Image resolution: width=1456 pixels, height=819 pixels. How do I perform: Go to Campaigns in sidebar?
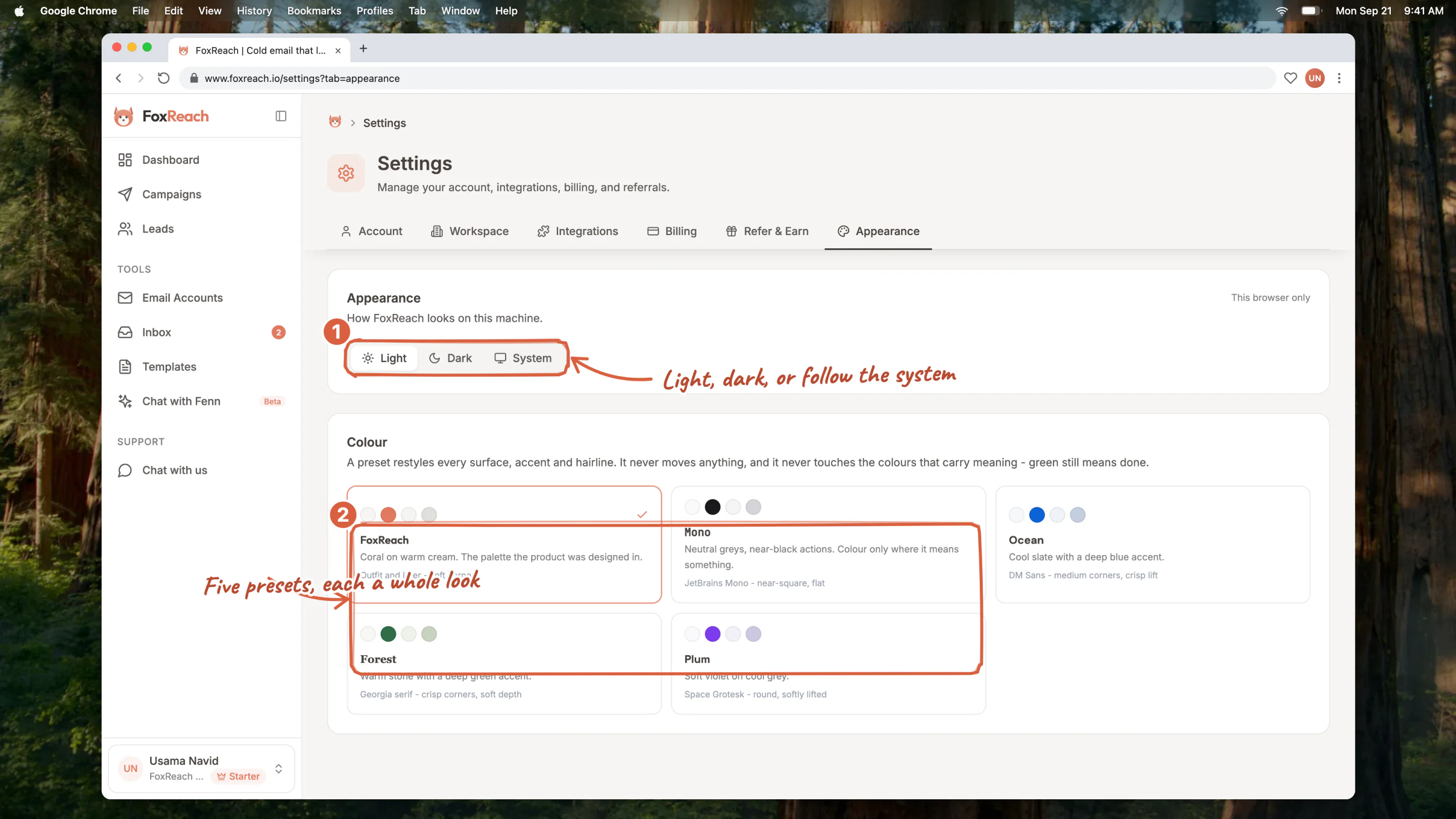(x=201, y=195)
